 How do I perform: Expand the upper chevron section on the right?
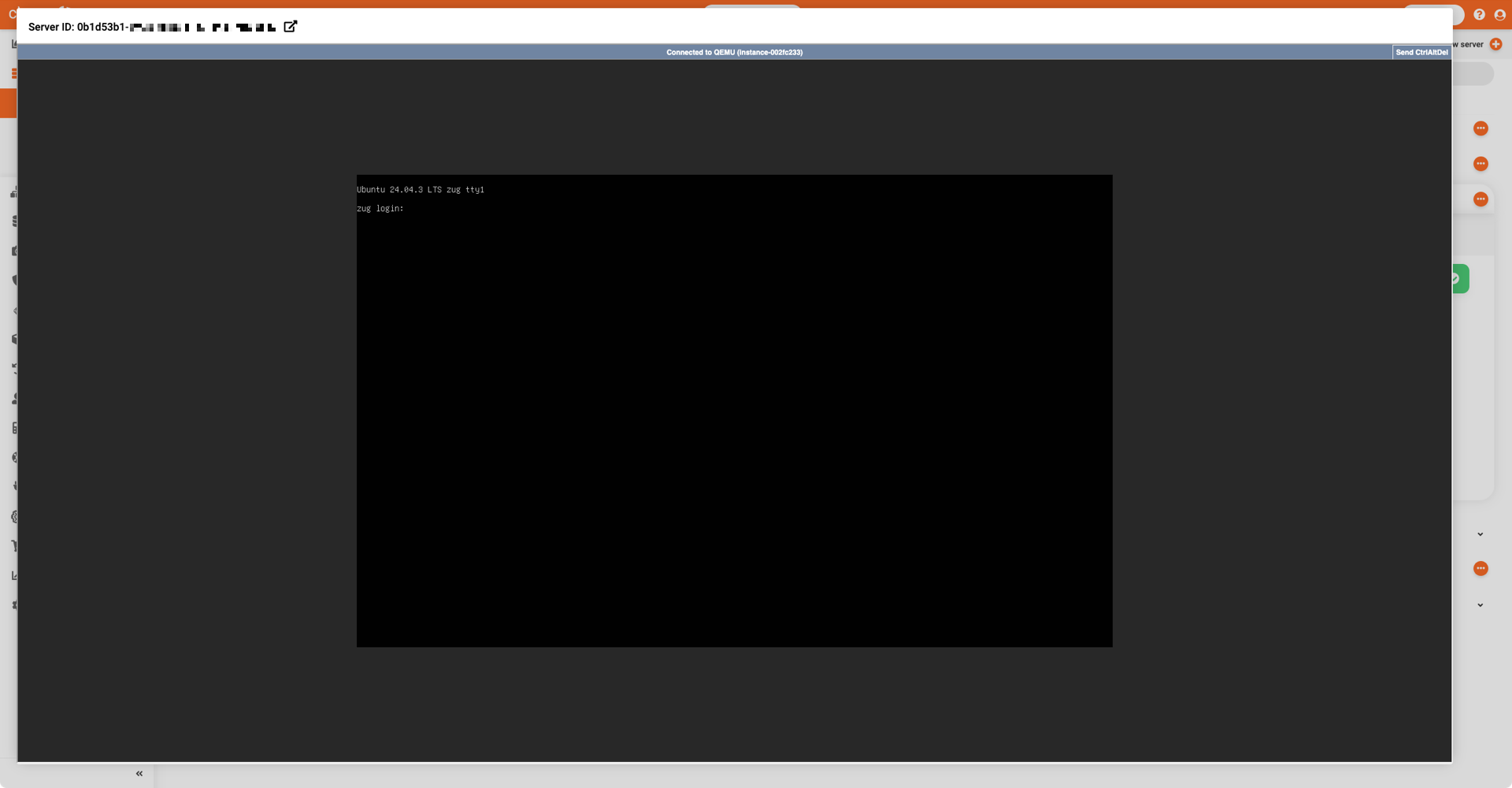pos(1480,533)
